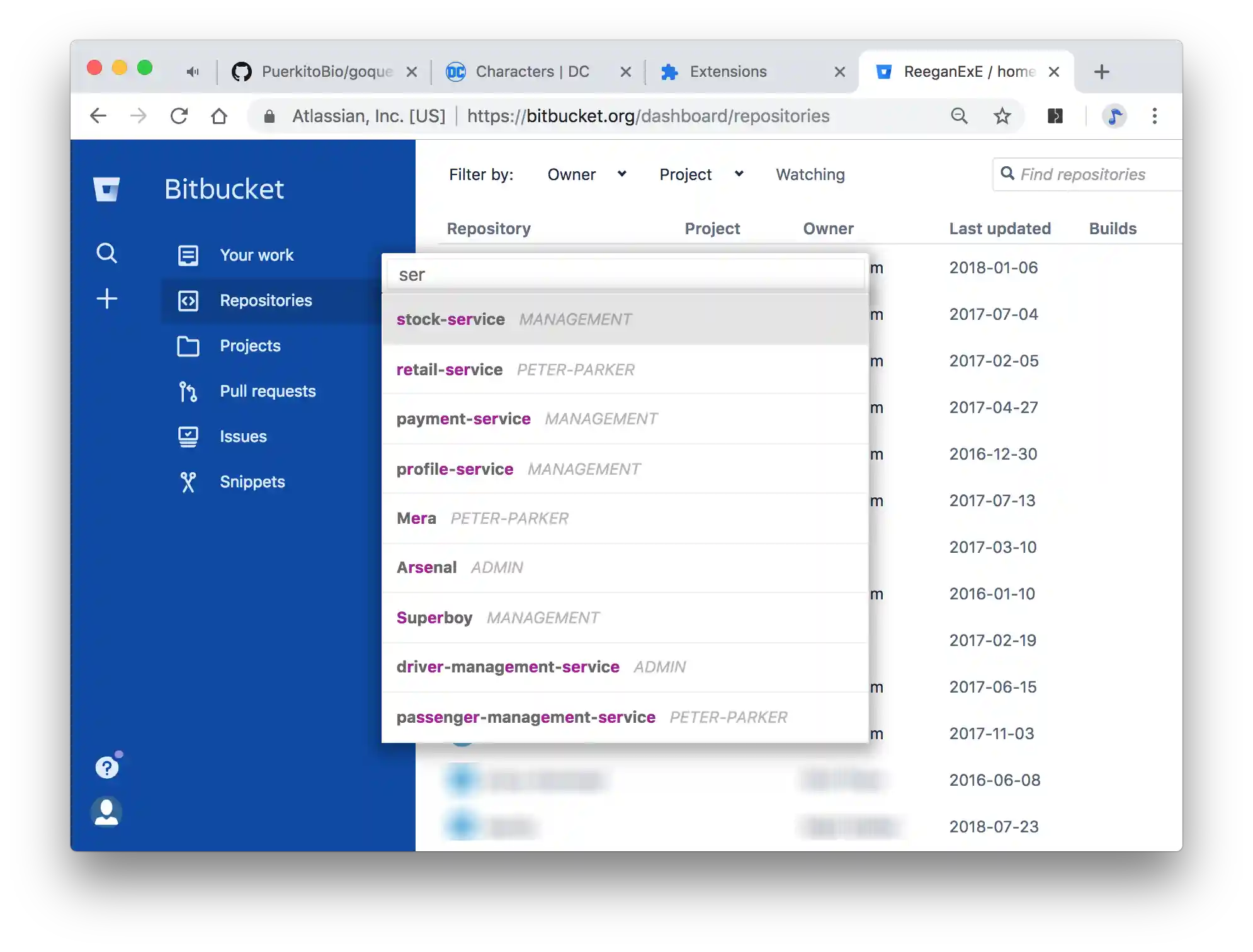Open Snippets from sidebar navigation

tap(252, 482)
